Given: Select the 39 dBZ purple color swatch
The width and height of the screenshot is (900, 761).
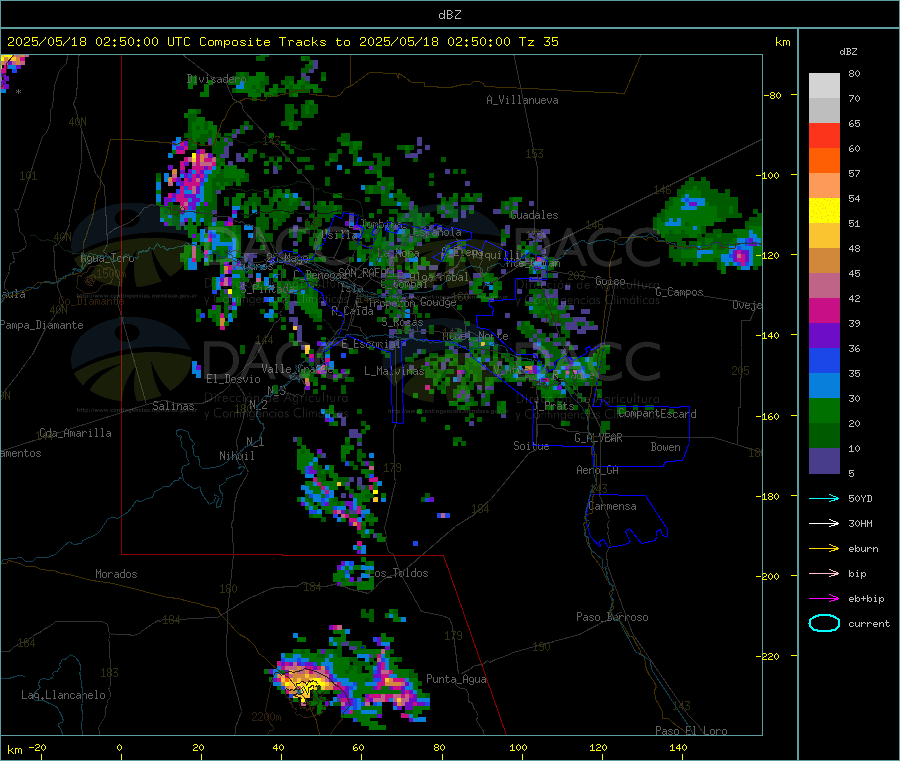Looking at the screenshot, I should click(824, 336).
